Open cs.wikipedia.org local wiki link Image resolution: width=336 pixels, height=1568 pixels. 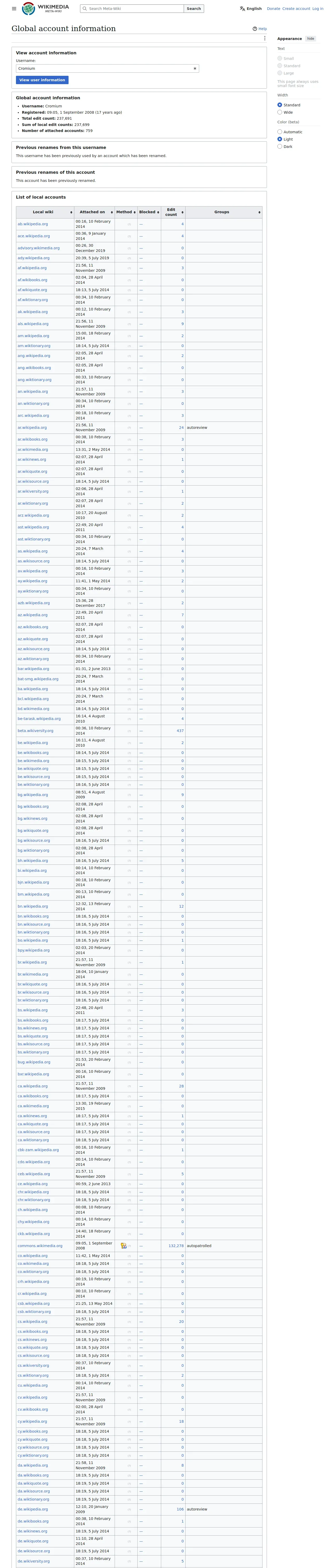click(32, 1322)
